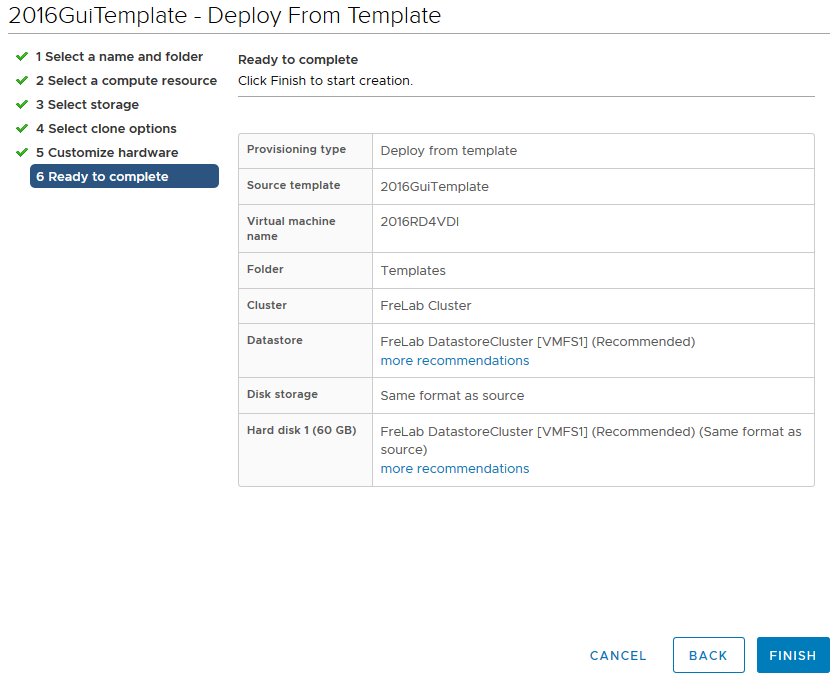Click the checkmark icon for Select storage
Viewport: 838px width, 682px height.
coord(21,105)
